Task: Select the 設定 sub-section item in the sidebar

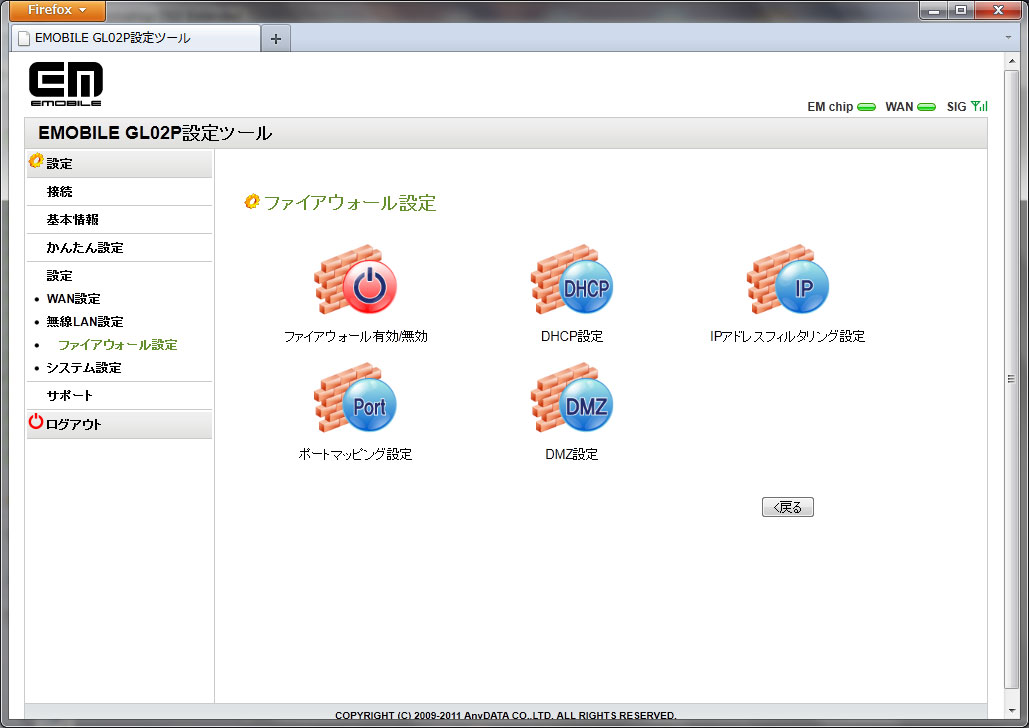Action: click(x=59, y=276)
